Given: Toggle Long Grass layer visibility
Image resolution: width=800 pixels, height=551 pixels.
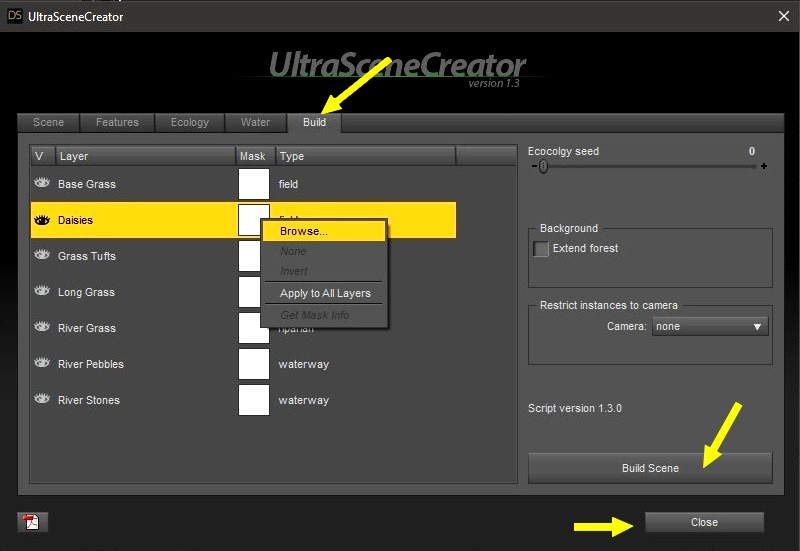Looking at the screenshot, I should pos(42,291).
